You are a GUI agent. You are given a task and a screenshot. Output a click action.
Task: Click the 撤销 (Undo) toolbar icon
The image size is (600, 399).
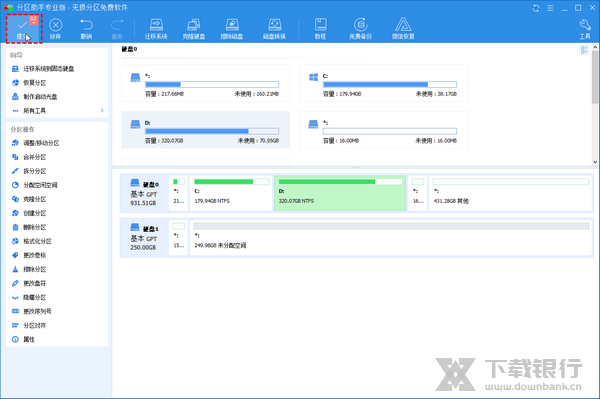coord(86,29)
